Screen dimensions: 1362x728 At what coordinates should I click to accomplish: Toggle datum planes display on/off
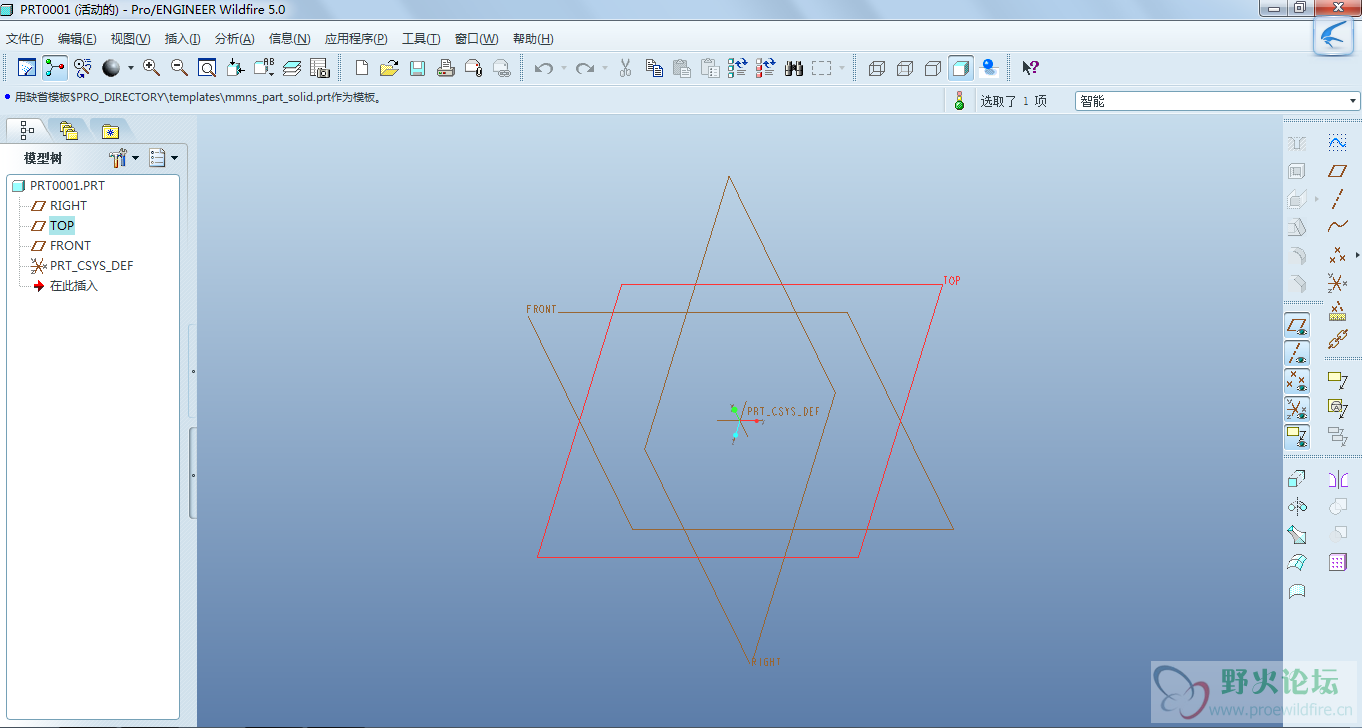click(x=1297, y=325)
